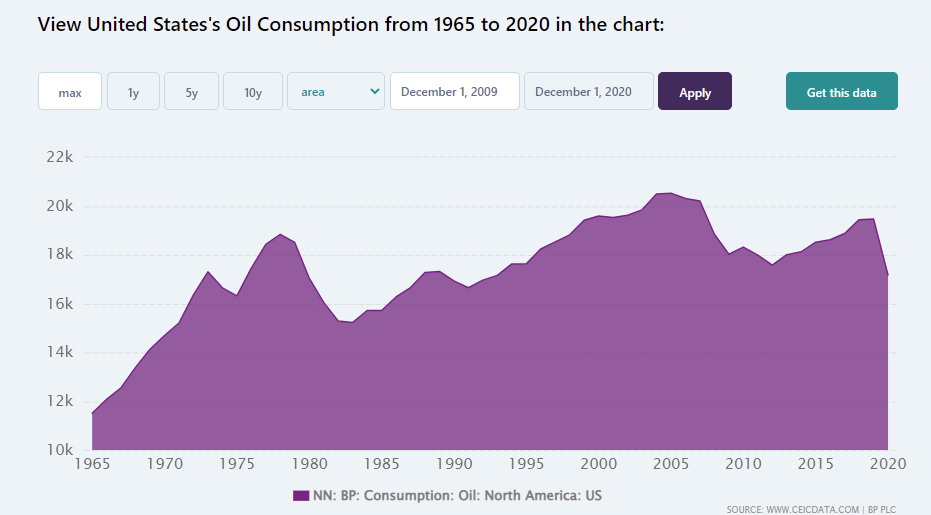
Task: Click the December 1, 2009 start date field
Action: click(x=454, y=92)
